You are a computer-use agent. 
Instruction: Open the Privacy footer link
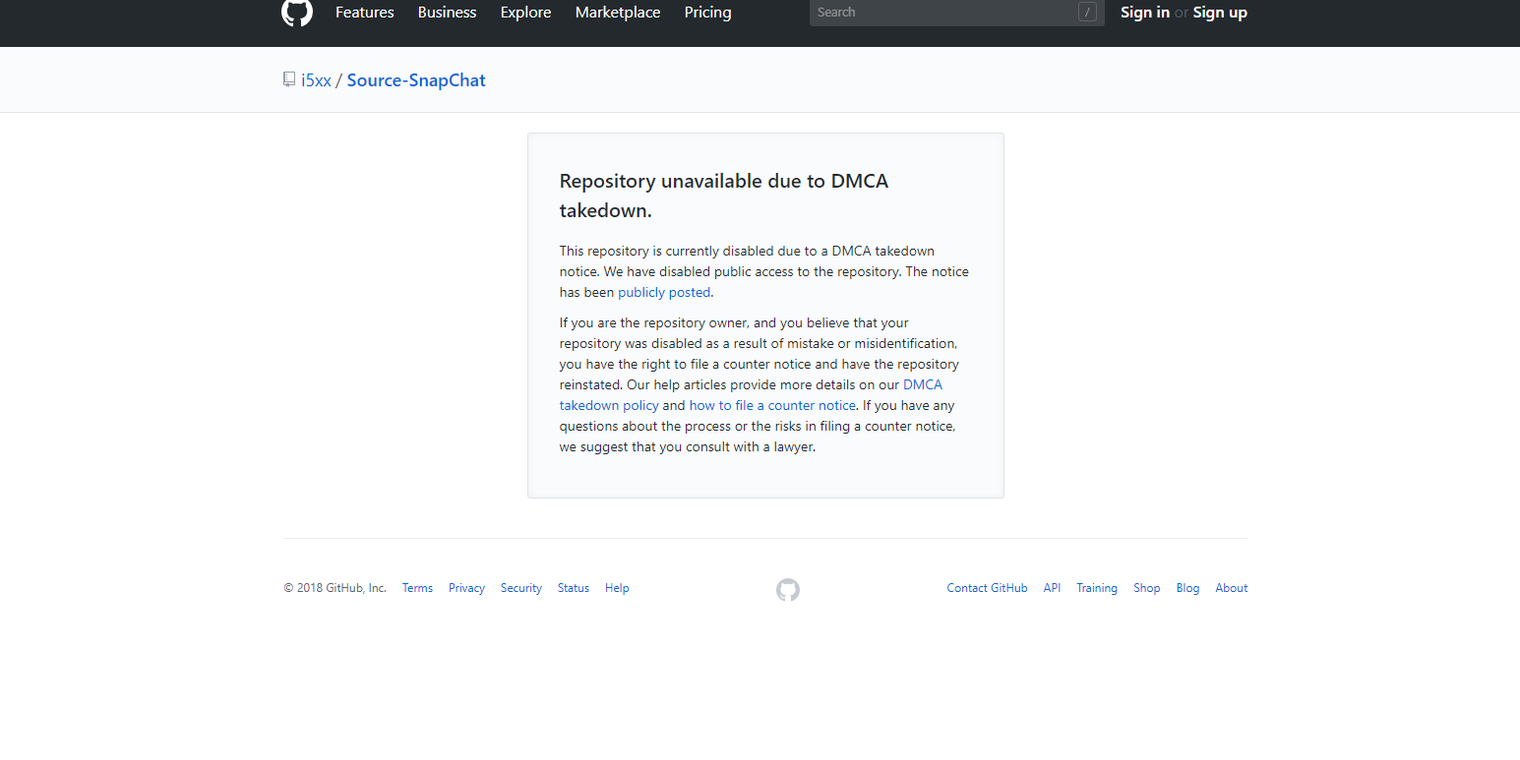pos(467,588)
